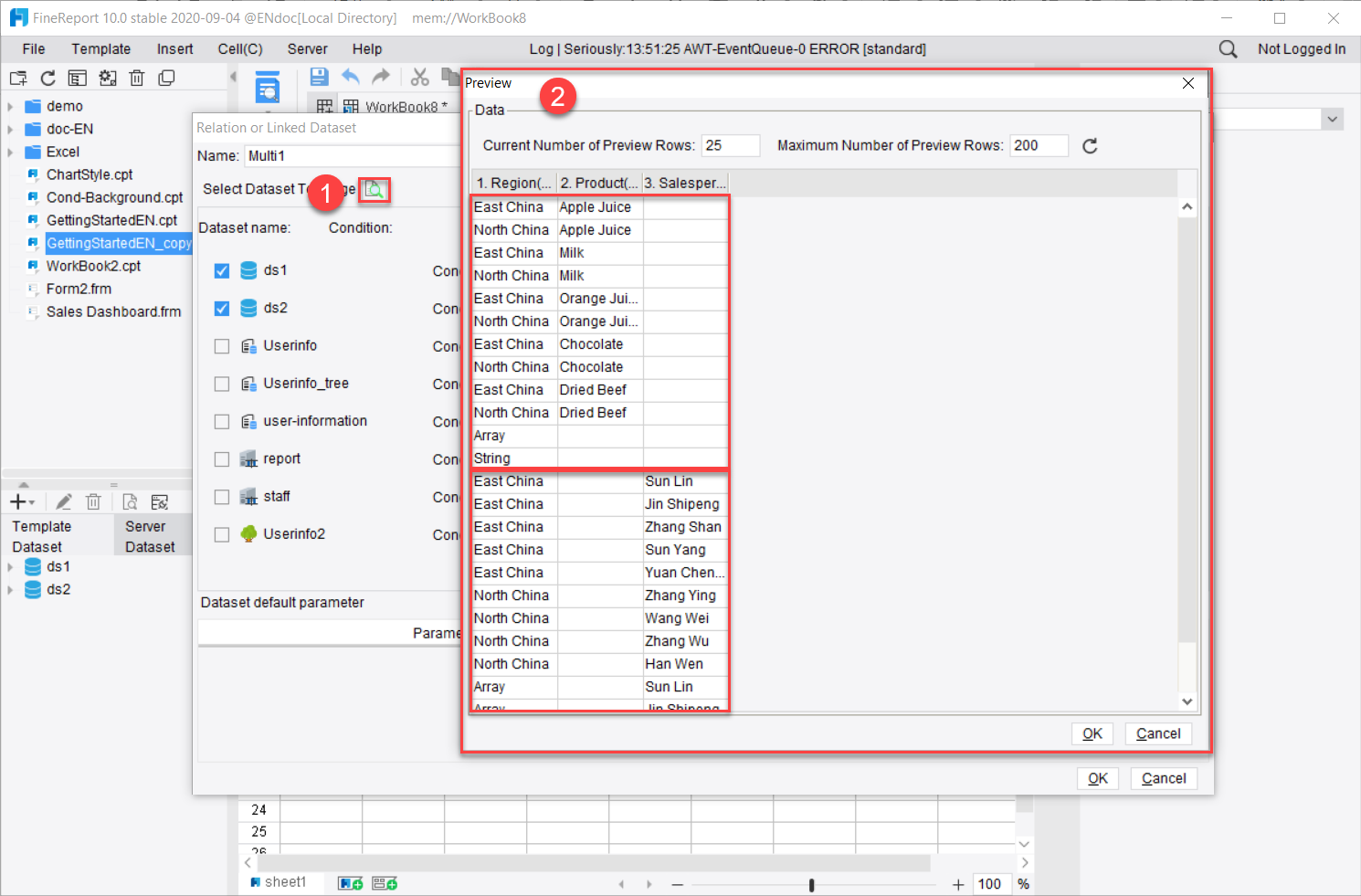Expand the ds1 dataset tree item

[x=9, y=566]
